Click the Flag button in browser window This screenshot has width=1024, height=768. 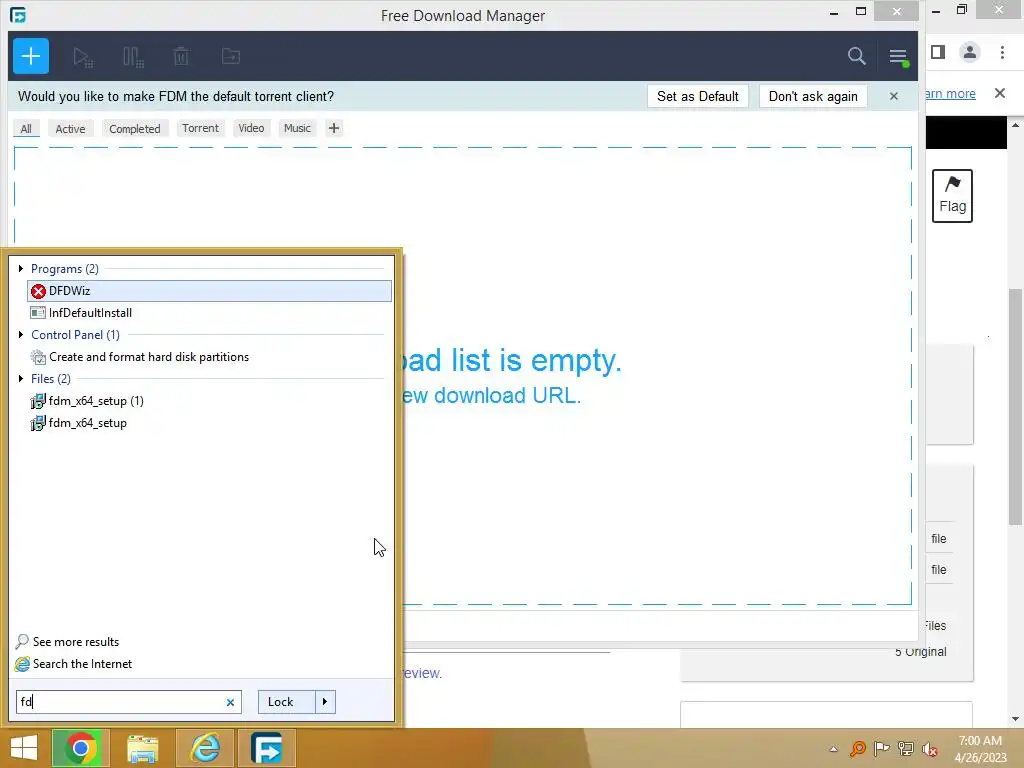[x=952, y=196]
